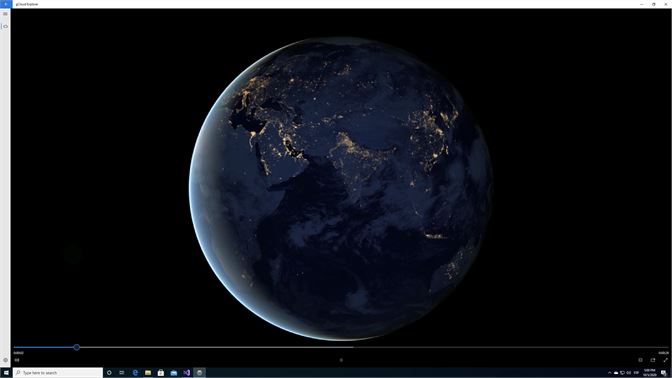
Task: Open File Explorer from the taskbar
Action: 148,372
